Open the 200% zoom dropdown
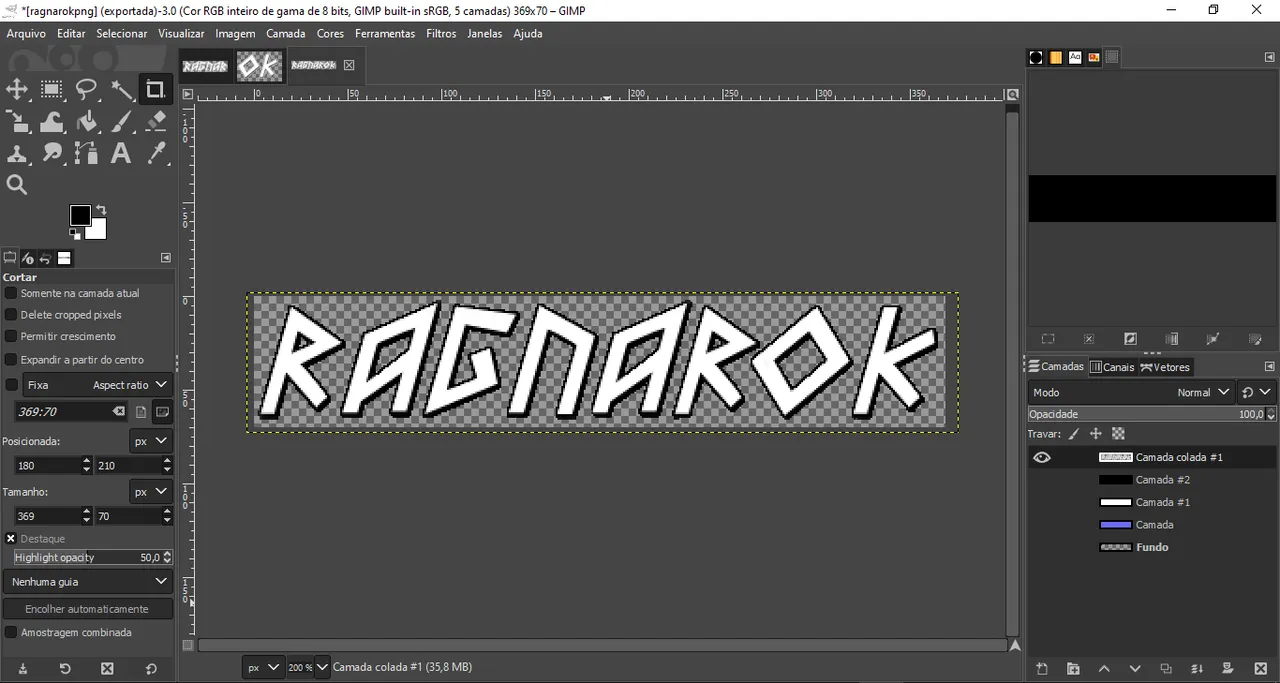The width and height of the screenshot is (1280, 683). pyautogui.click(x=321, y=667)
